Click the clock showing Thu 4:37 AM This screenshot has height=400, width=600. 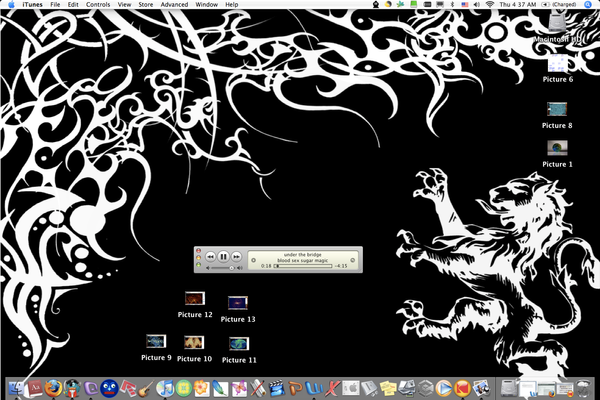pos(518,5)
